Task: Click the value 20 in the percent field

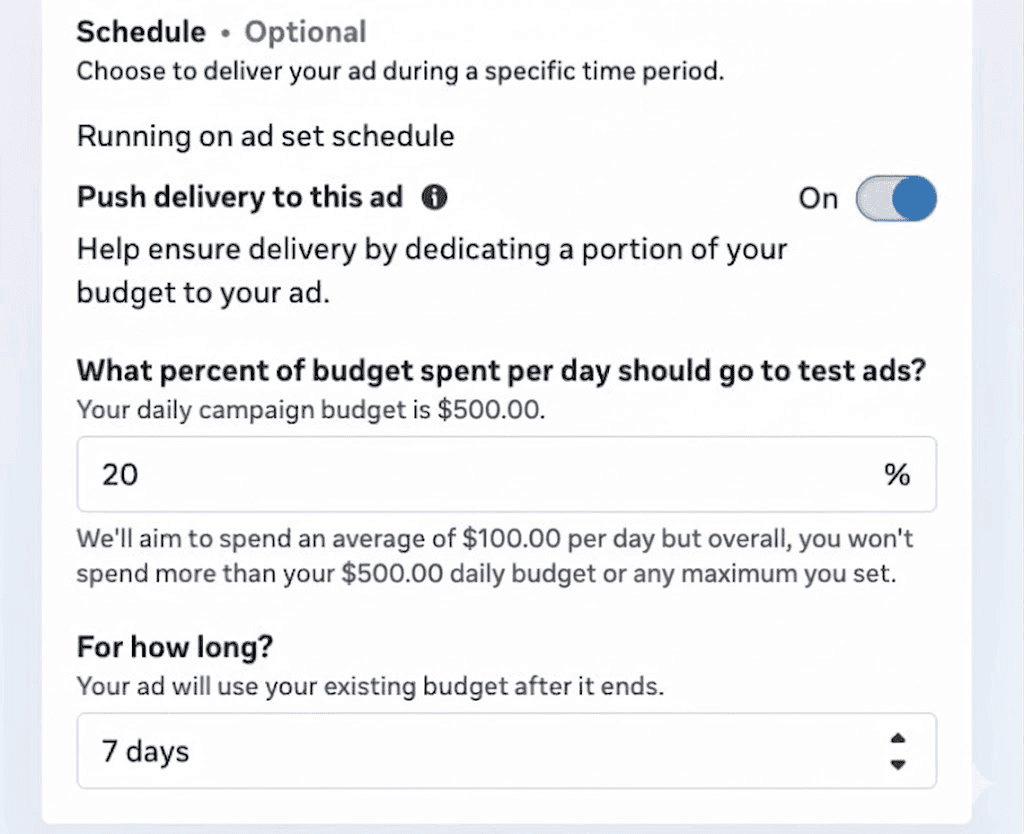Action: click(120, 474)
